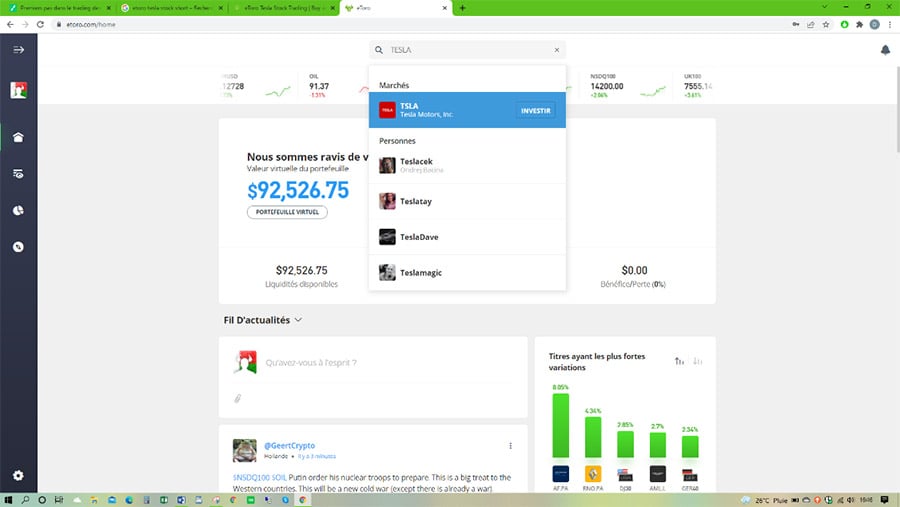Open a new browser tab with plus
The image size is (900, 507).
[463, 8]
